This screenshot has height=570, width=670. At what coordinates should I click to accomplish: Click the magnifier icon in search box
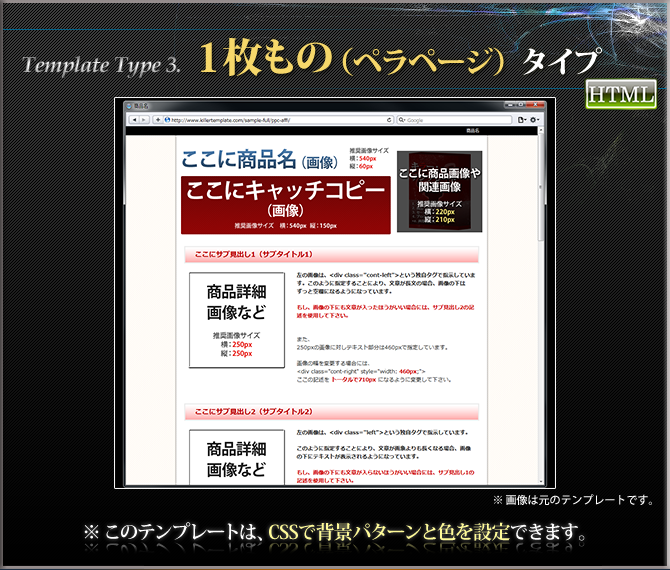pyautogui.click(x=402, y=120)
